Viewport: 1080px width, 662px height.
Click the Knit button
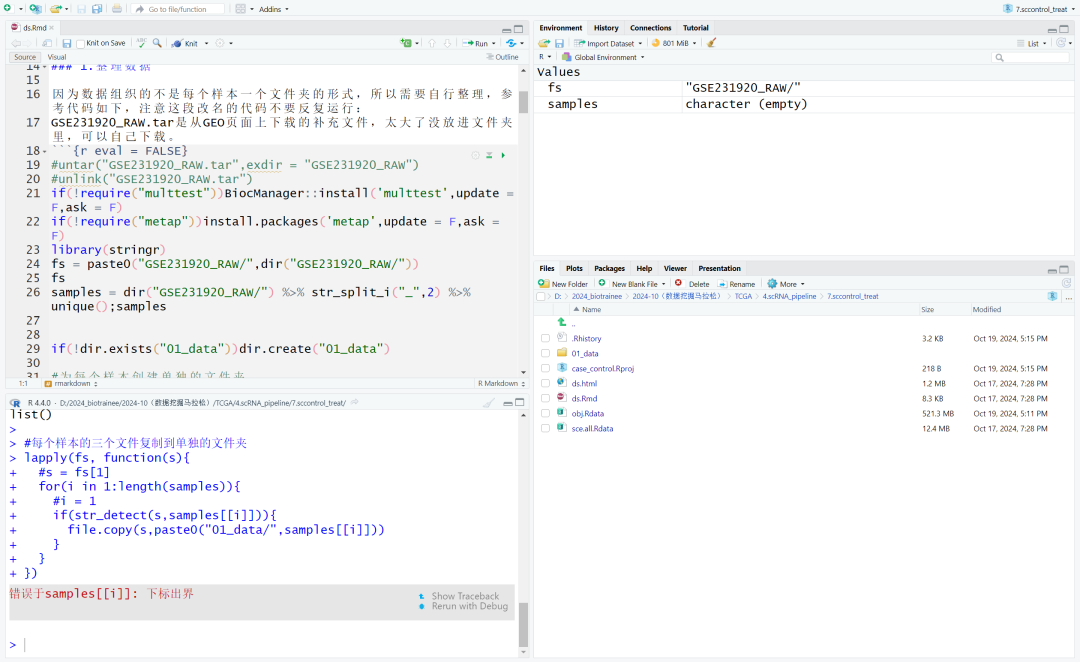pos(185,43)
